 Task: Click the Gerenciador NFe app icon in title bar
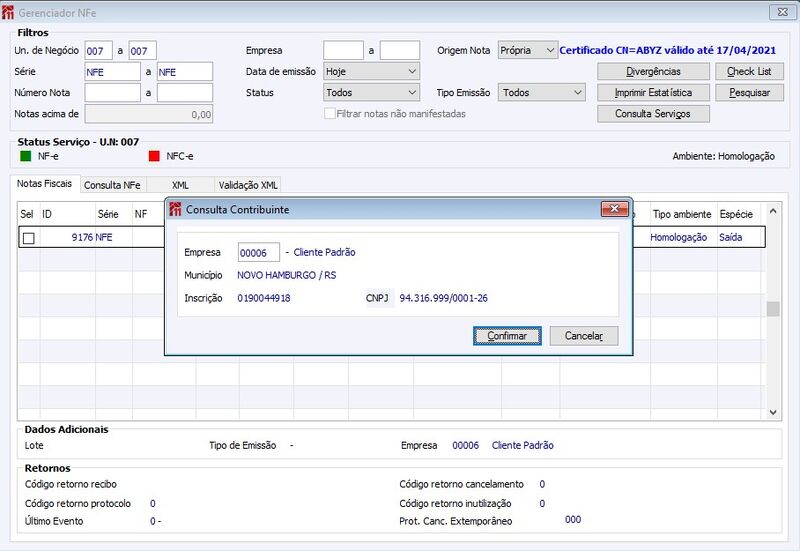click(8, 12)
